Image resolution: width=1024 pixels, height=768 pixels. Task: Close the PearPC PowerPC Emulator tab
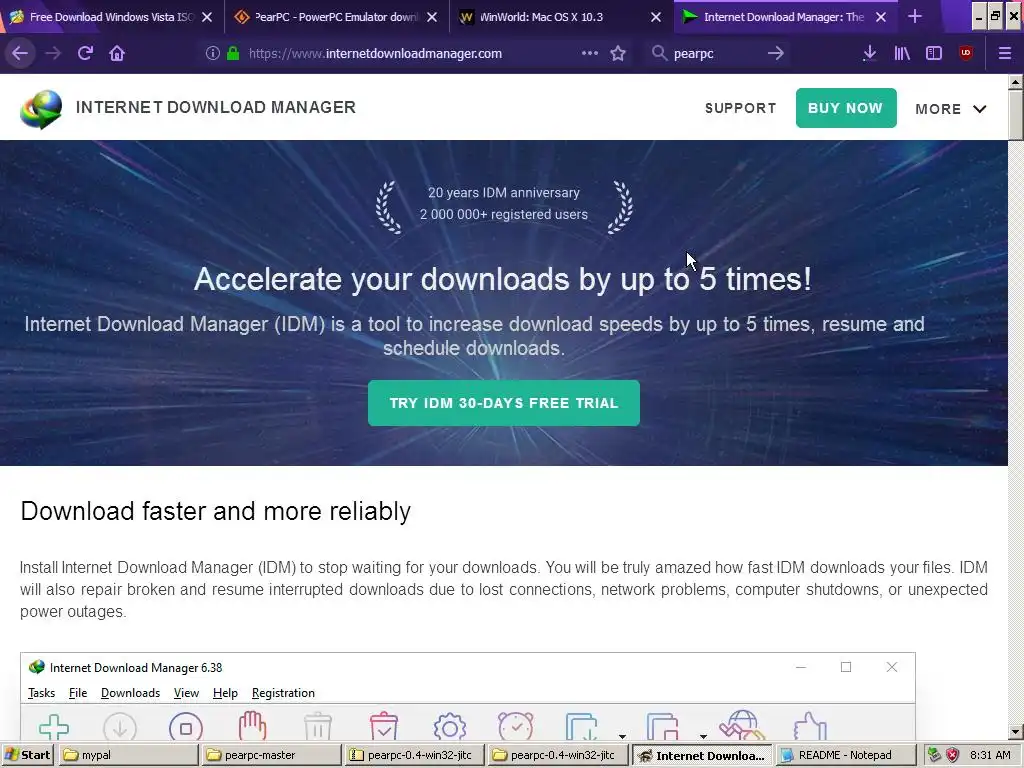432,18
